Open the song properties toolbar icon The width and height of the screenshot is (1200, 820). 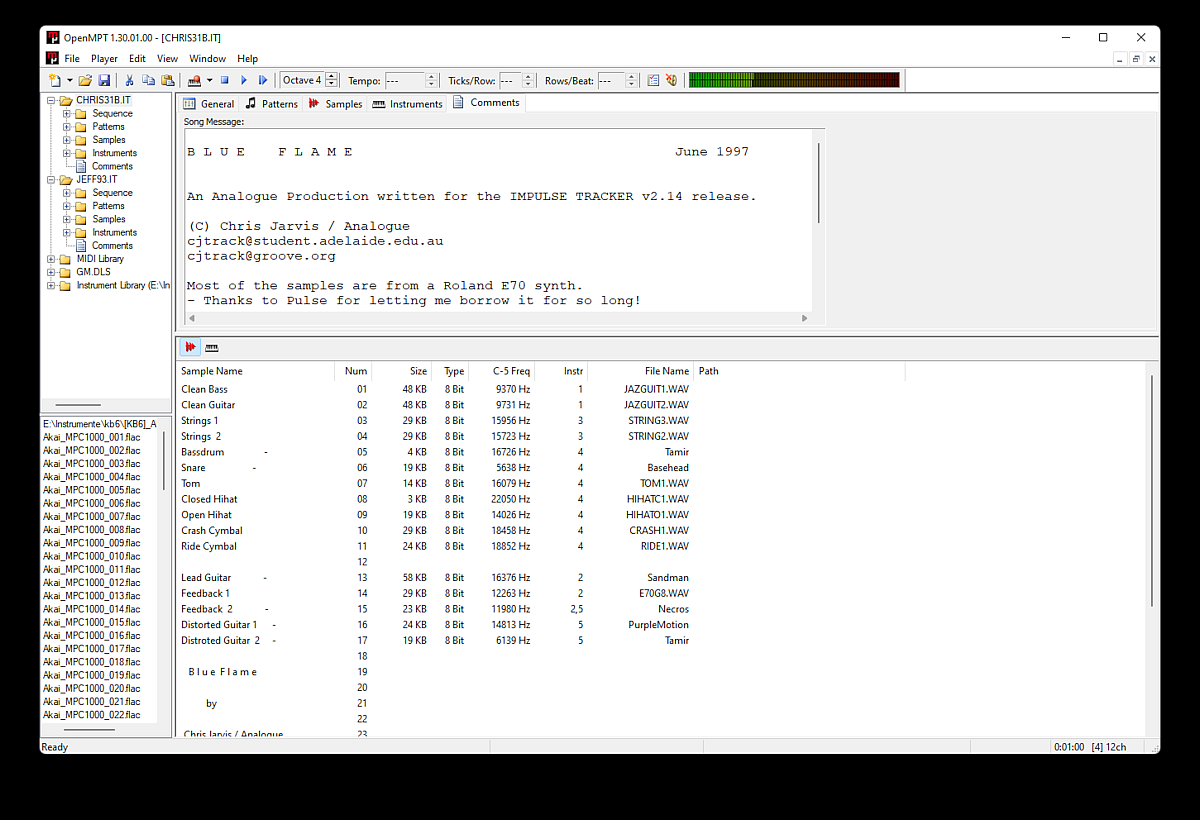pos(653,80)
